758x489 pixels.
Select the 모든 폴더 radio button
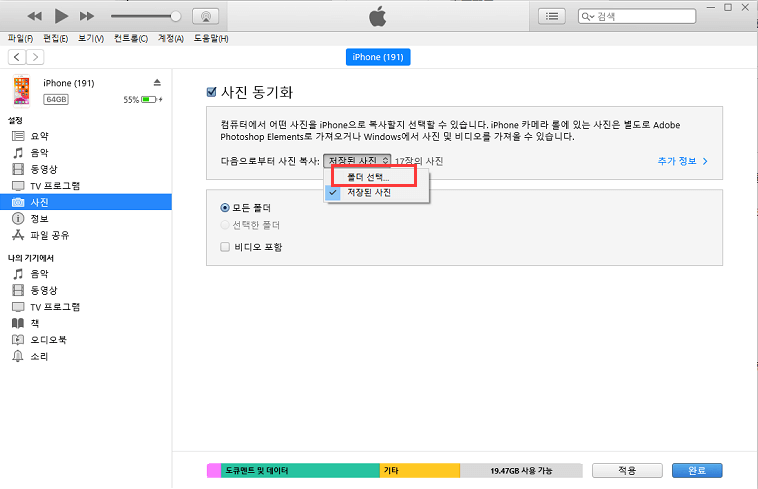(224, 207)
